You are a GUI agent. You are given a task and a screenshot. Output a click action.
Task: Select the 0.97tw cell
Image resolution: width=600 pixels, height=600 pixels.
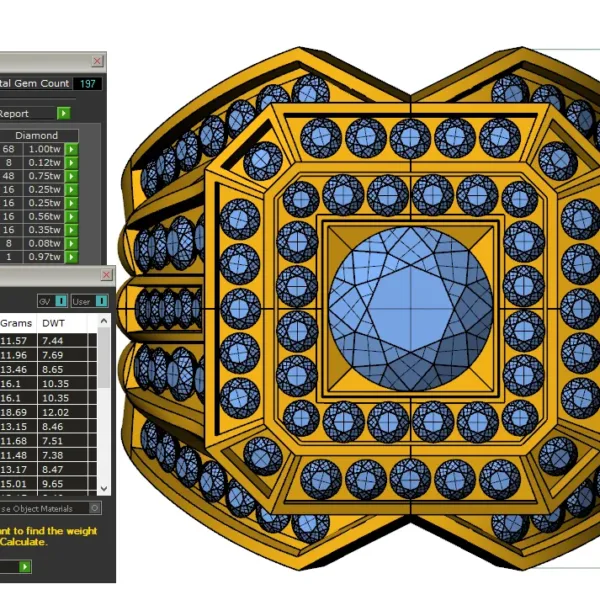[44, 257]
